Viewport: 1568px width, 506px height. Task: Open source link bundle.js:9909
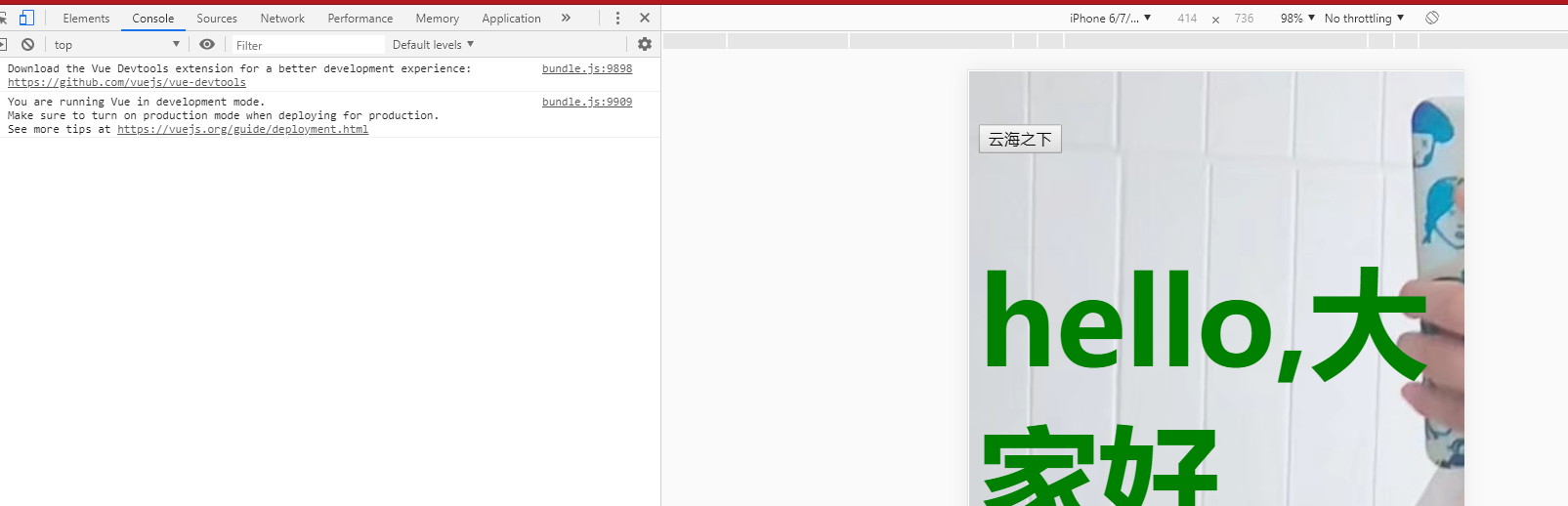point(587,102)
